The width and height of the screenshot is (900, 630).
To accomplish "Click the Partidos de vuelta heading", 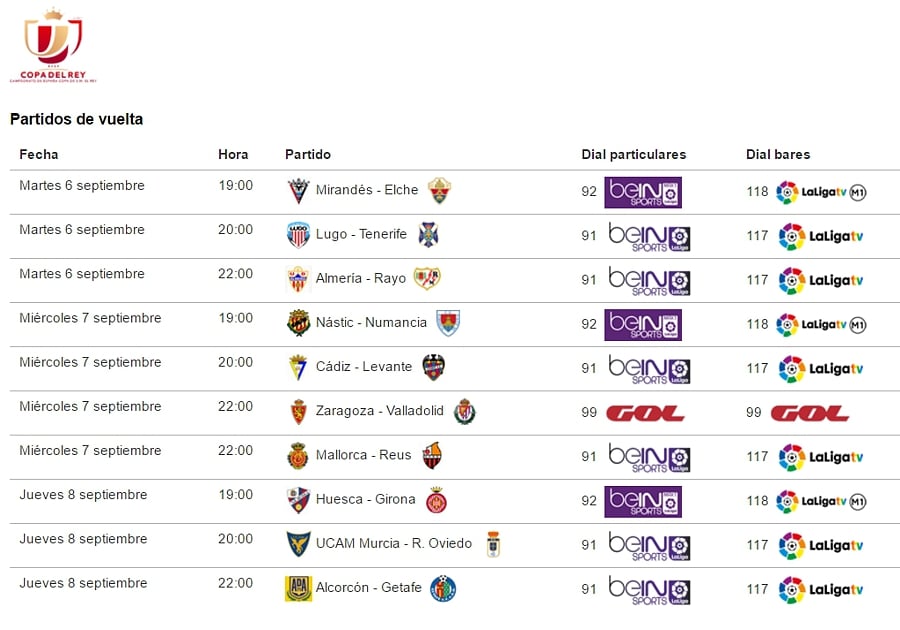I will click(77, 119).
